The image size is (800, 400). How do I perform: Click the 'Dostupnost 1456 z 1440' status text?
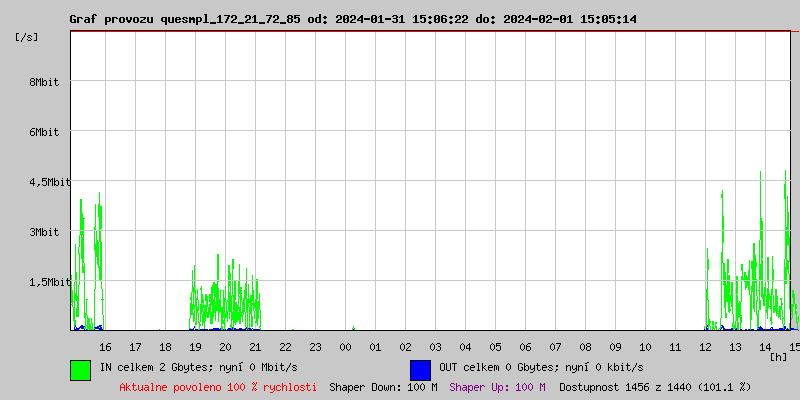coord(654,386)
